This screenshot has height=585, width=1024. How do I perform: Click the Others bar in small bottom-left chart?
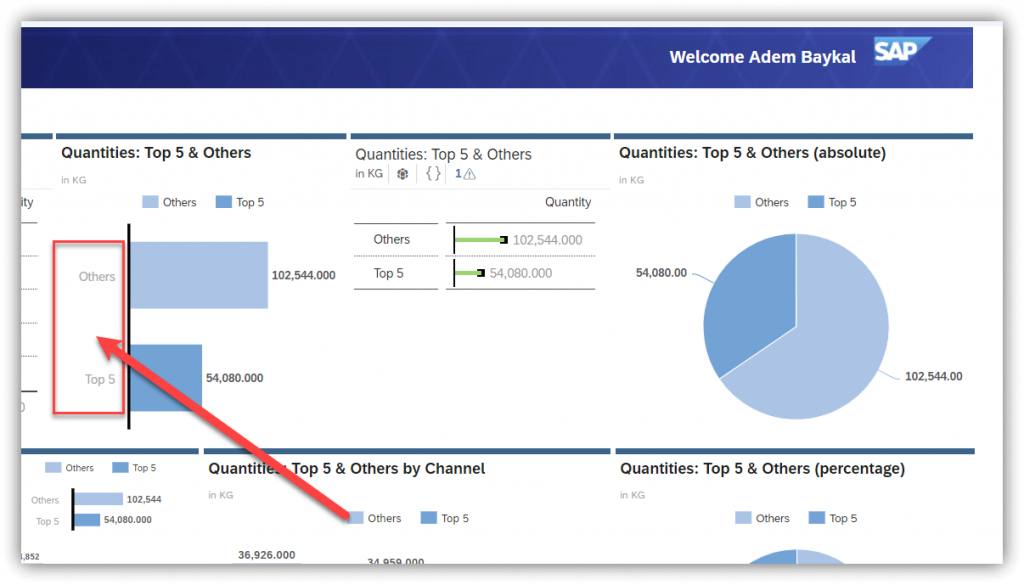(98, 499)
